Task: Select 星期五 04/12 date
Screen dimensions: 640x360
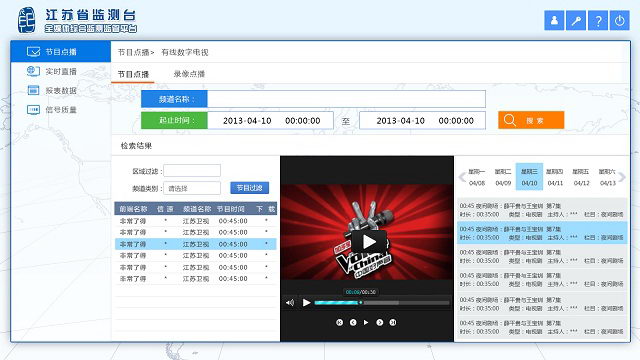Action: click(x=581, y=177)
